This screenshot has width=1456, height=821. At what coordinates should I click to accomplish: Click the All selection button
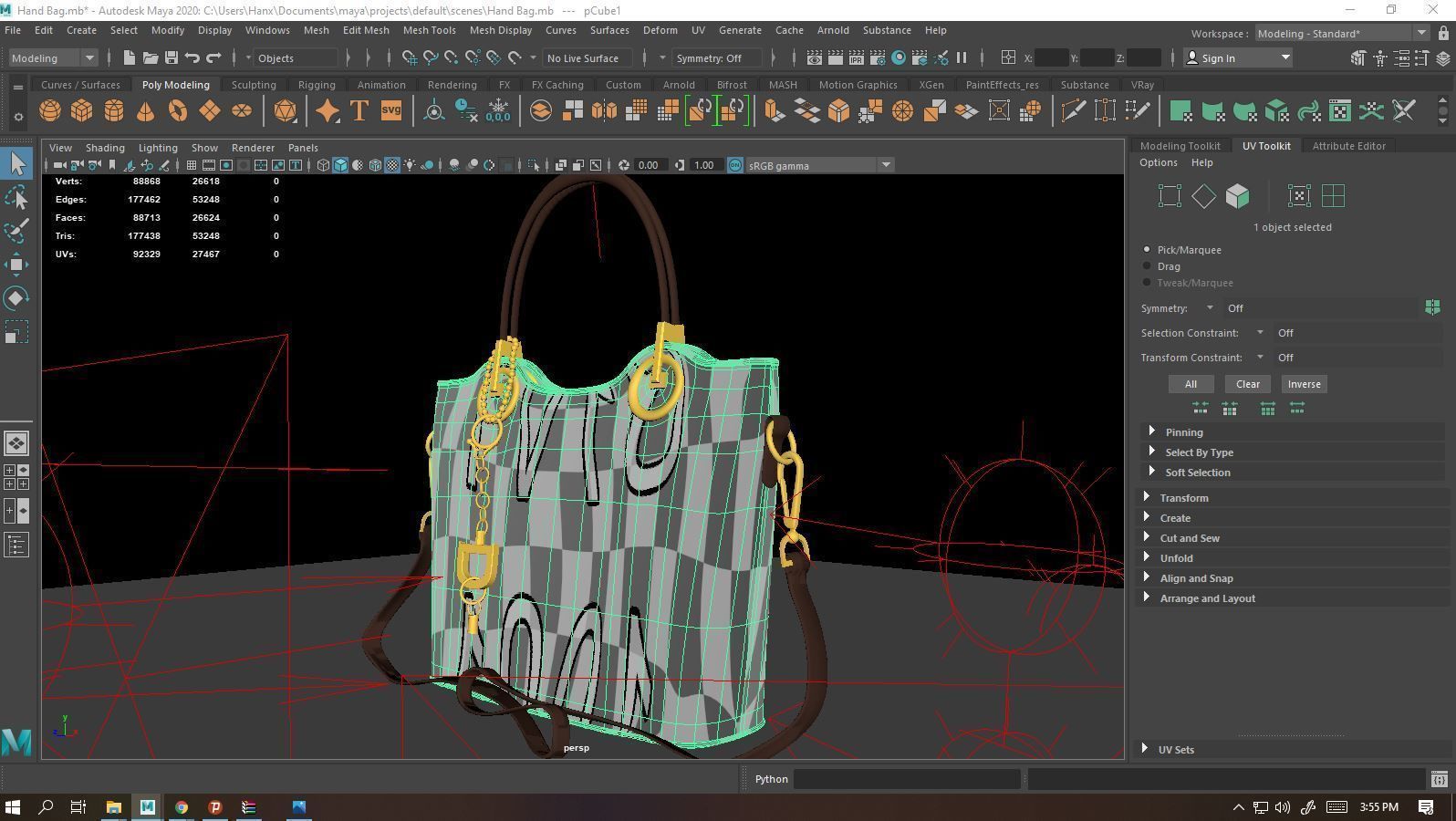pos(1191,384)
